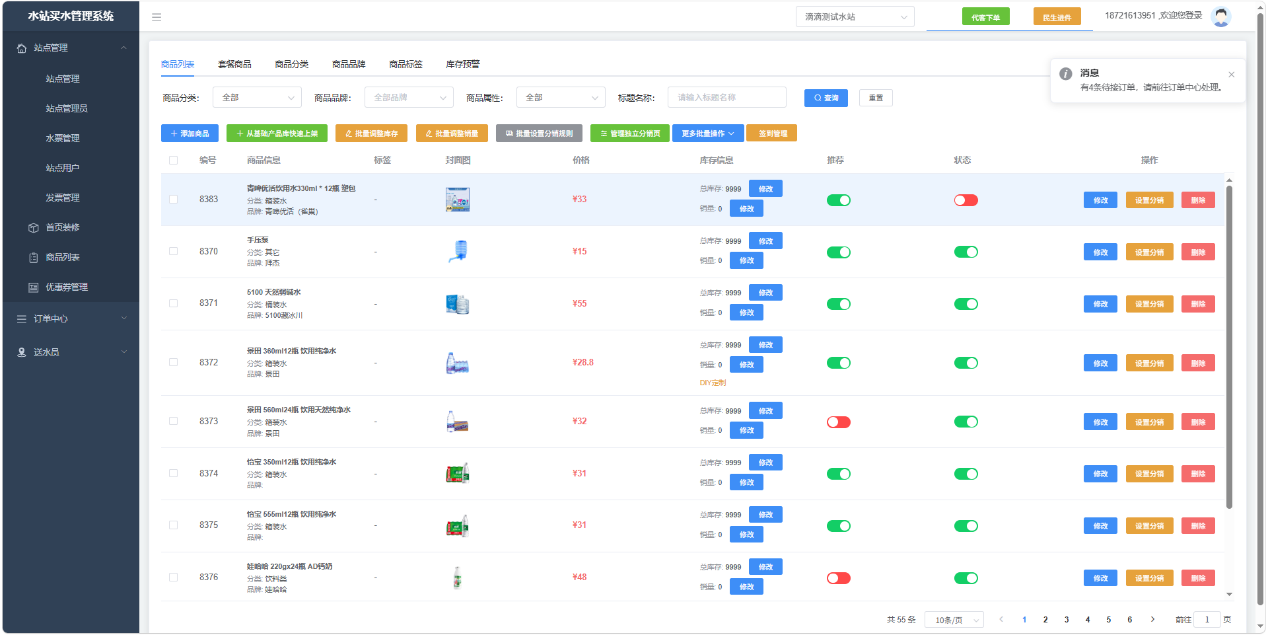This screenshot has height=635, width=1268.
Task: Toggle 推荐 switch for product 8370
Action: tap(839, 252)
